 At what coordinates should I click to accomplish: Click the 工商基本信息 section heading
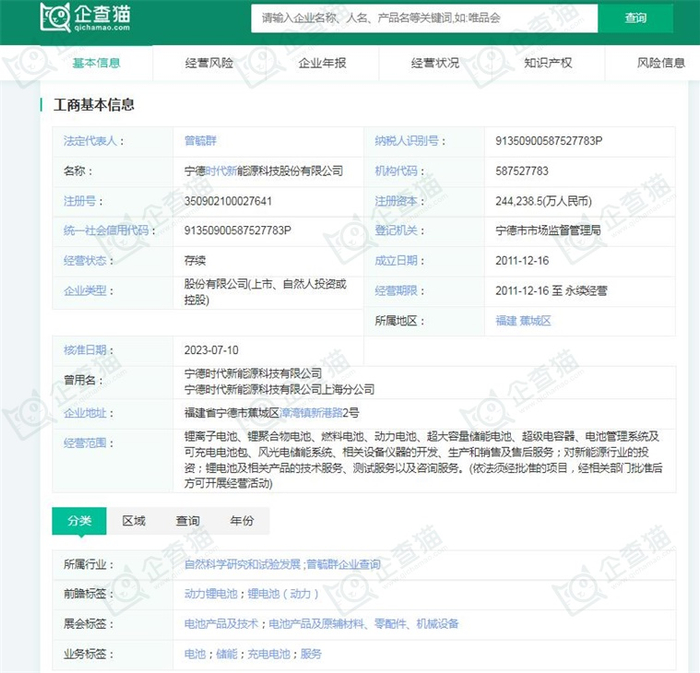pyautogui.click(x=94, y=105)
